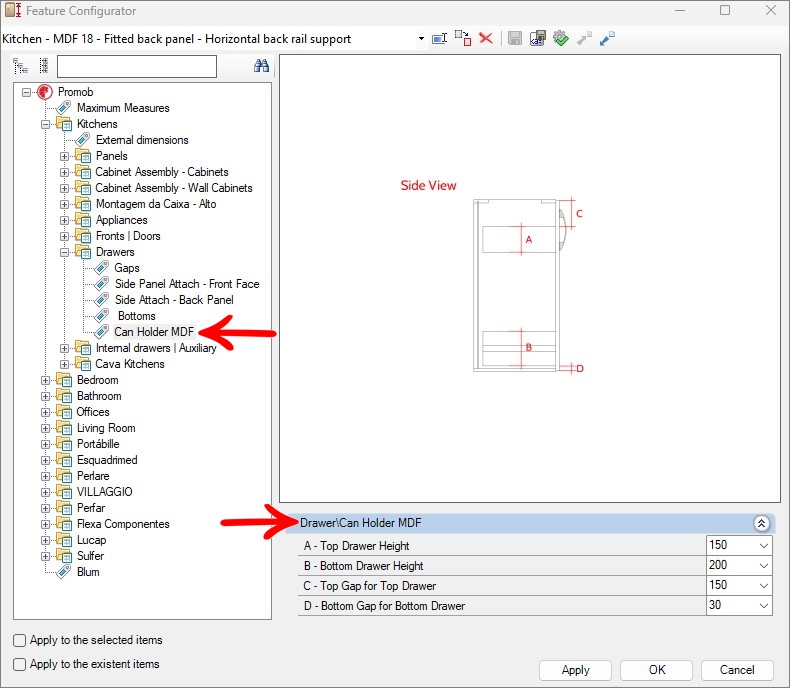Click the Bottoms tag icon
The image size is (790, 688).
coord(102,315)
